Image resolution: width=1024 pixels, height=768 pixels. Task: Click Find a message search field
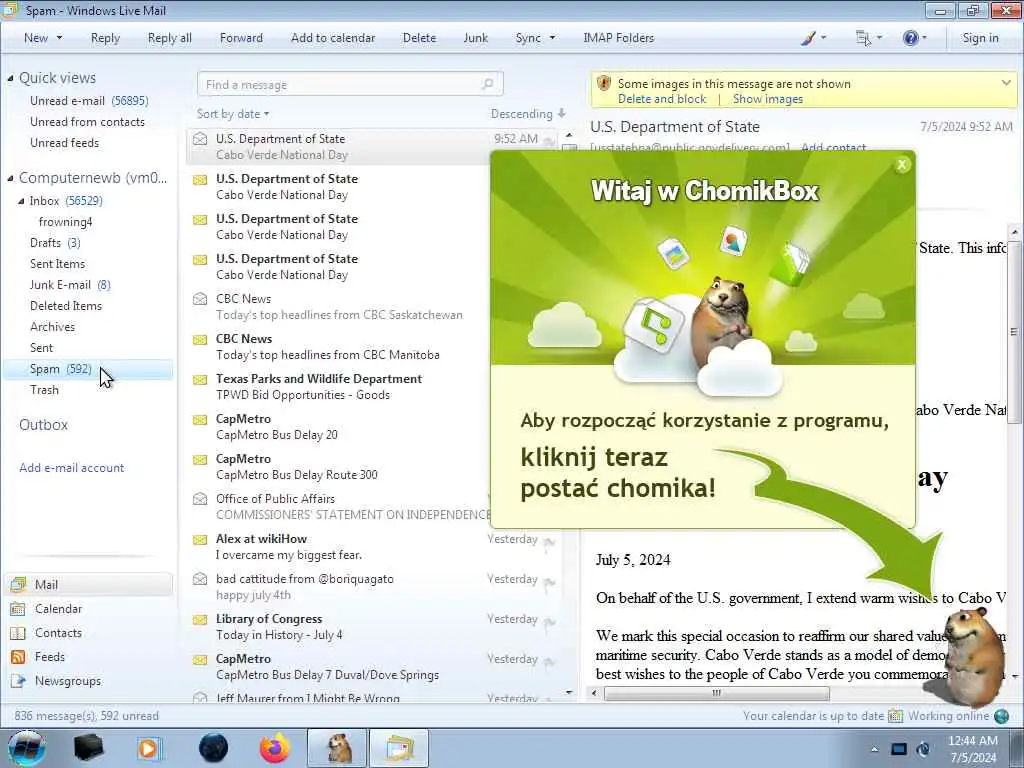(350, 84)
